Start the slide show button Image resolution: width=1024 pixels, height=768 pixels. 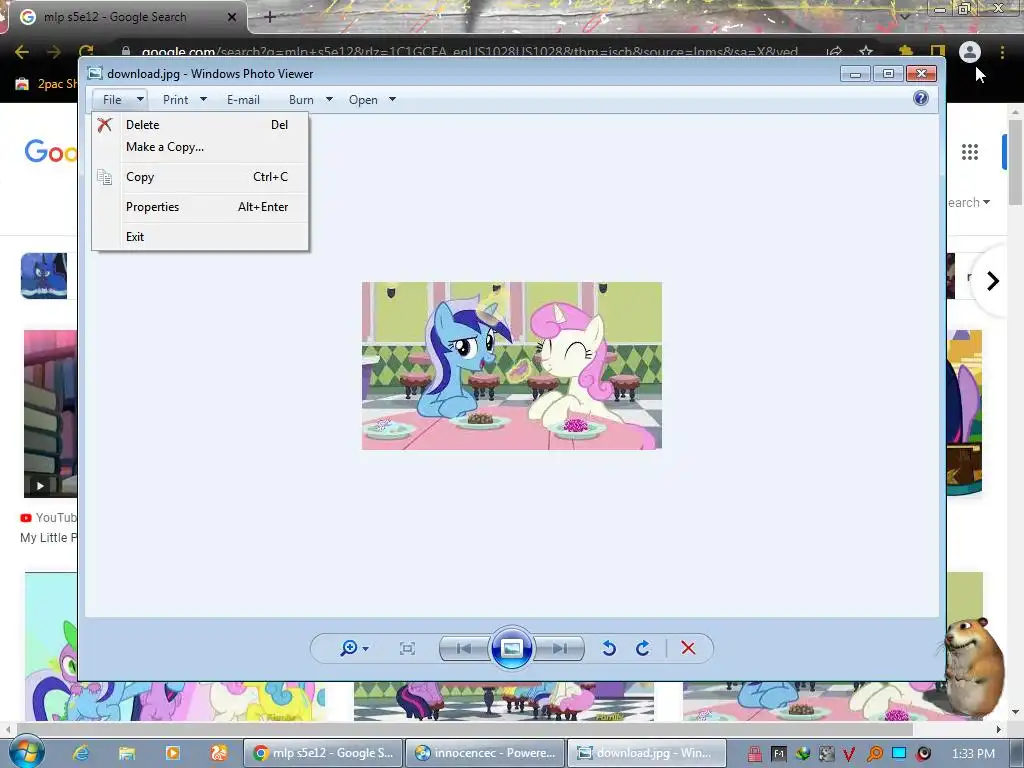[511, 648]
